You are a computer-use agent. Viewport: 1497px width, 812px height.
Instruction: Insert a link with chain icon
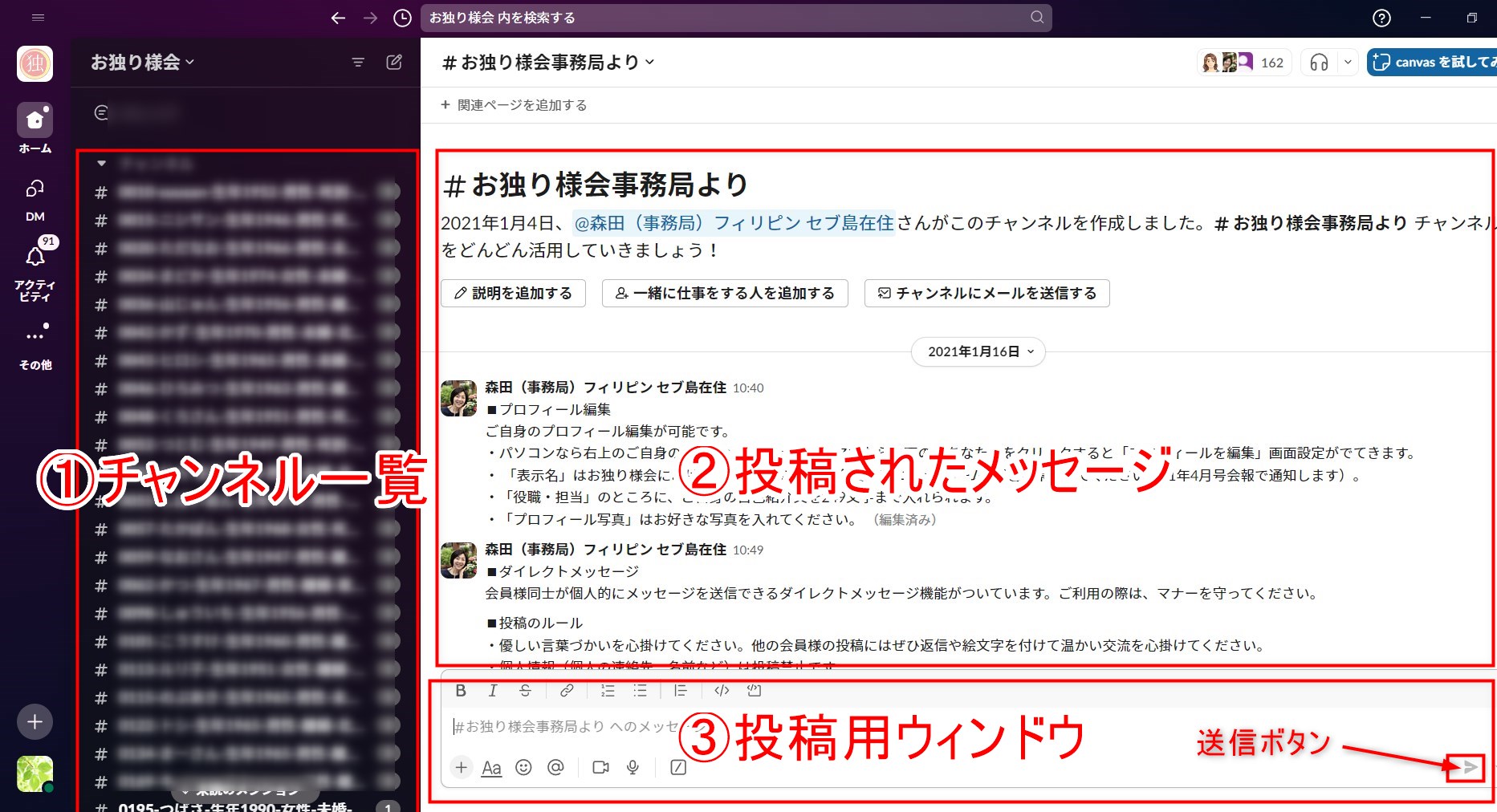(x=567, y=690)
